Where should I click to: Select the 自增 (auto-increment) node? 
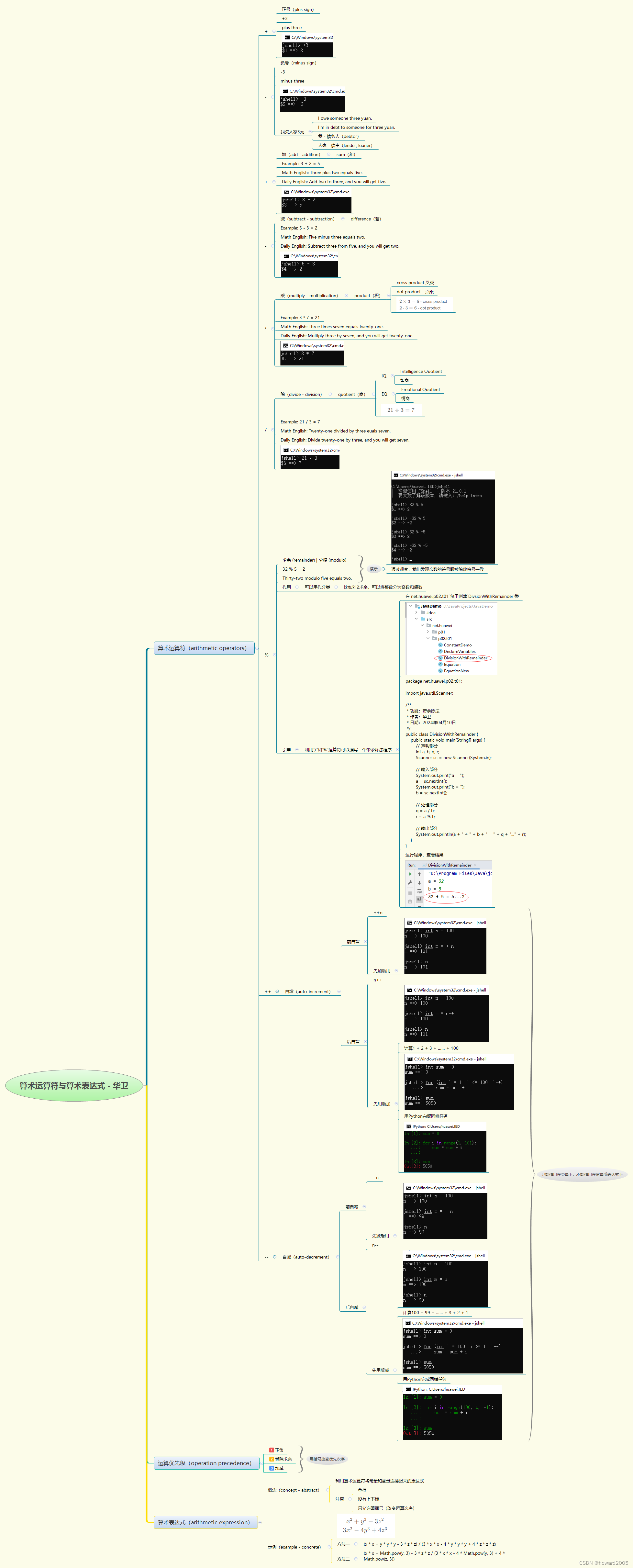[x=307, y=991]
